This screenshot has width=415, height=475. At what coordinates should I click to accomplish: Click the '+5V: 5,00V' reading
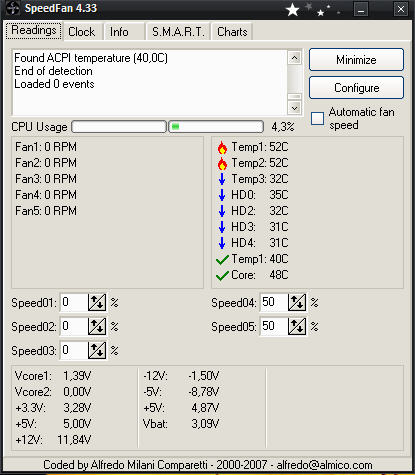pos(53,424)
